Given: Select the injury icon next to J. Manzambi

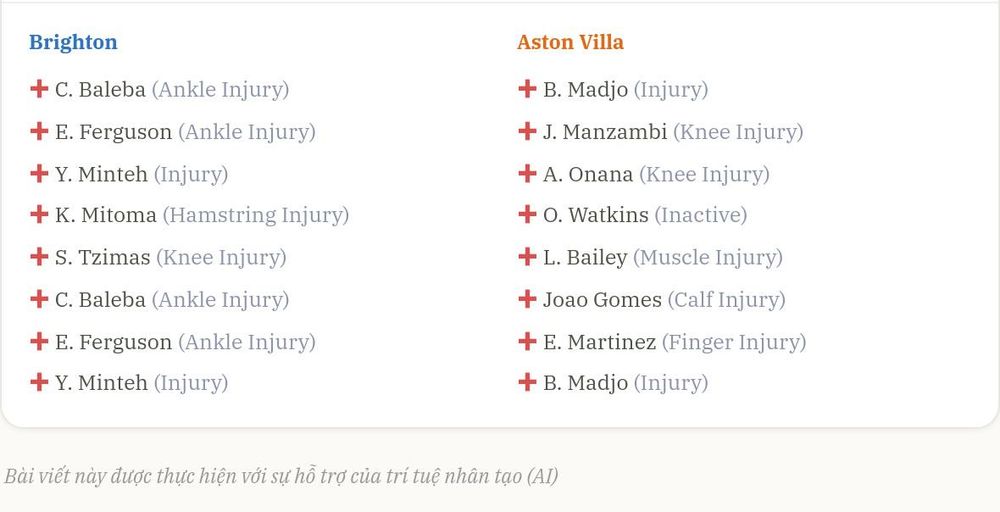Looking at the screenshot, I should 527,131.
